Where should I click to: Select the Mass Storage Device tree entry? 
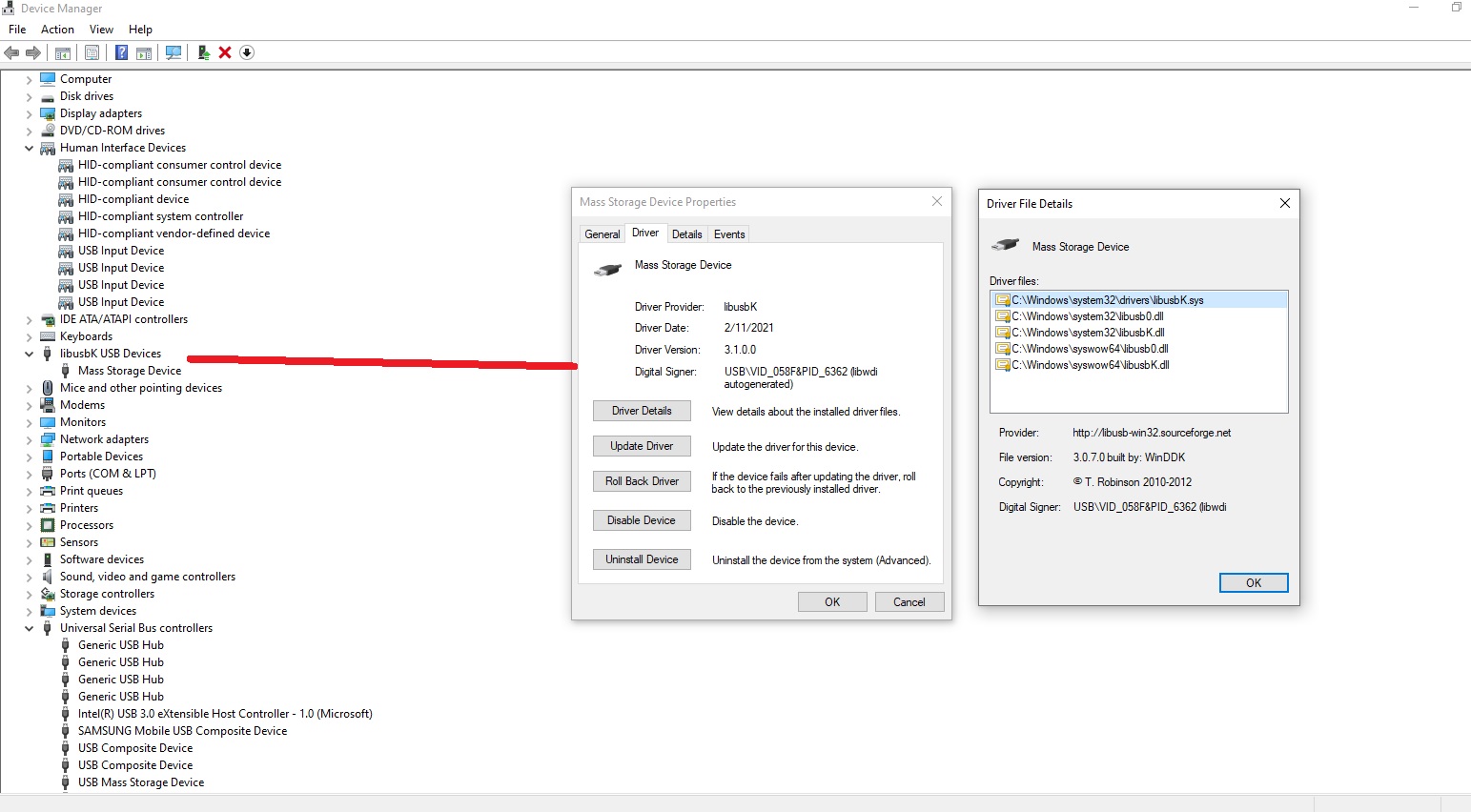point(130,370)
